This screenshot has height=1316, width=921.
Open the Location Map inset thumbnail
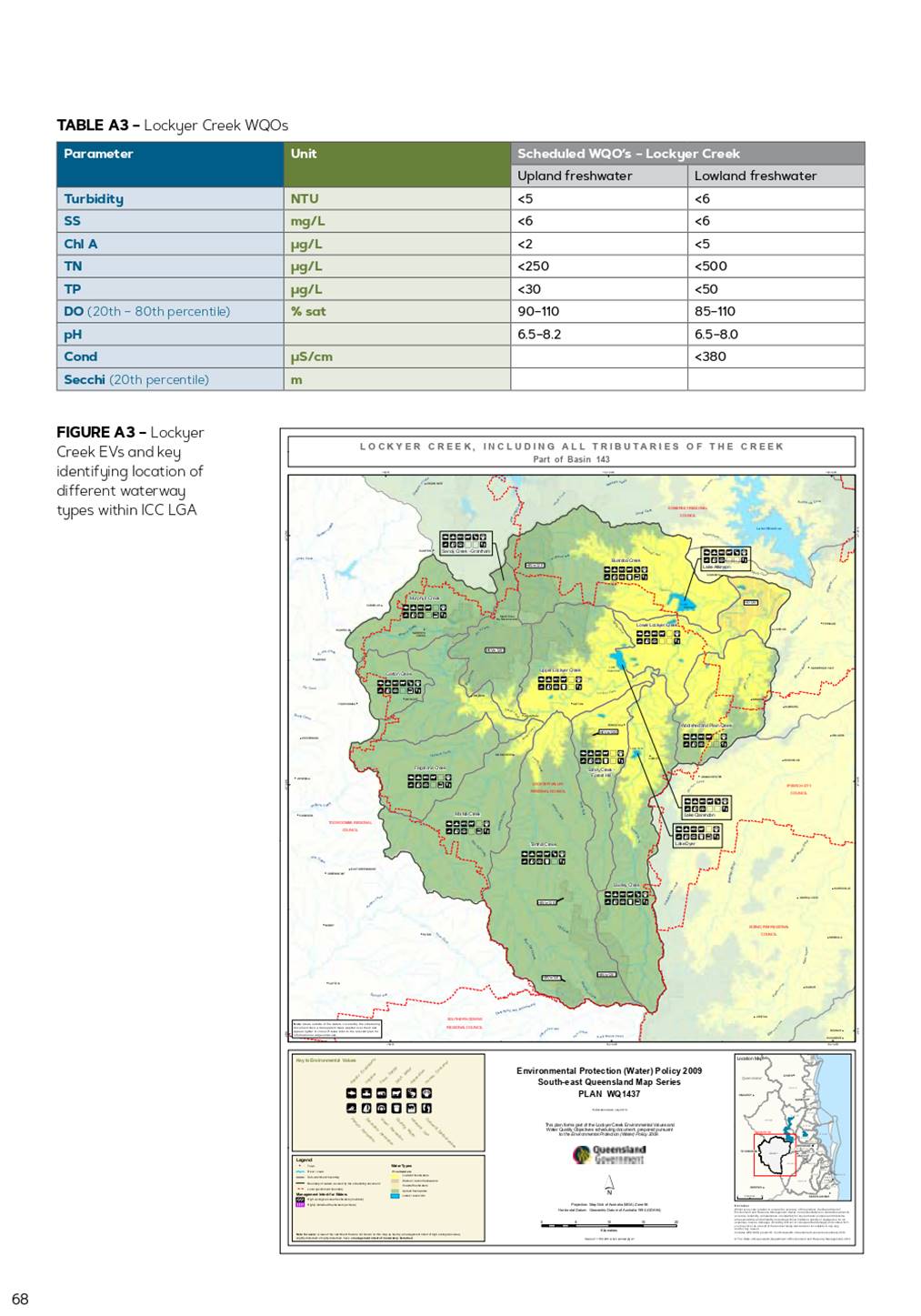click(793, 1127)
